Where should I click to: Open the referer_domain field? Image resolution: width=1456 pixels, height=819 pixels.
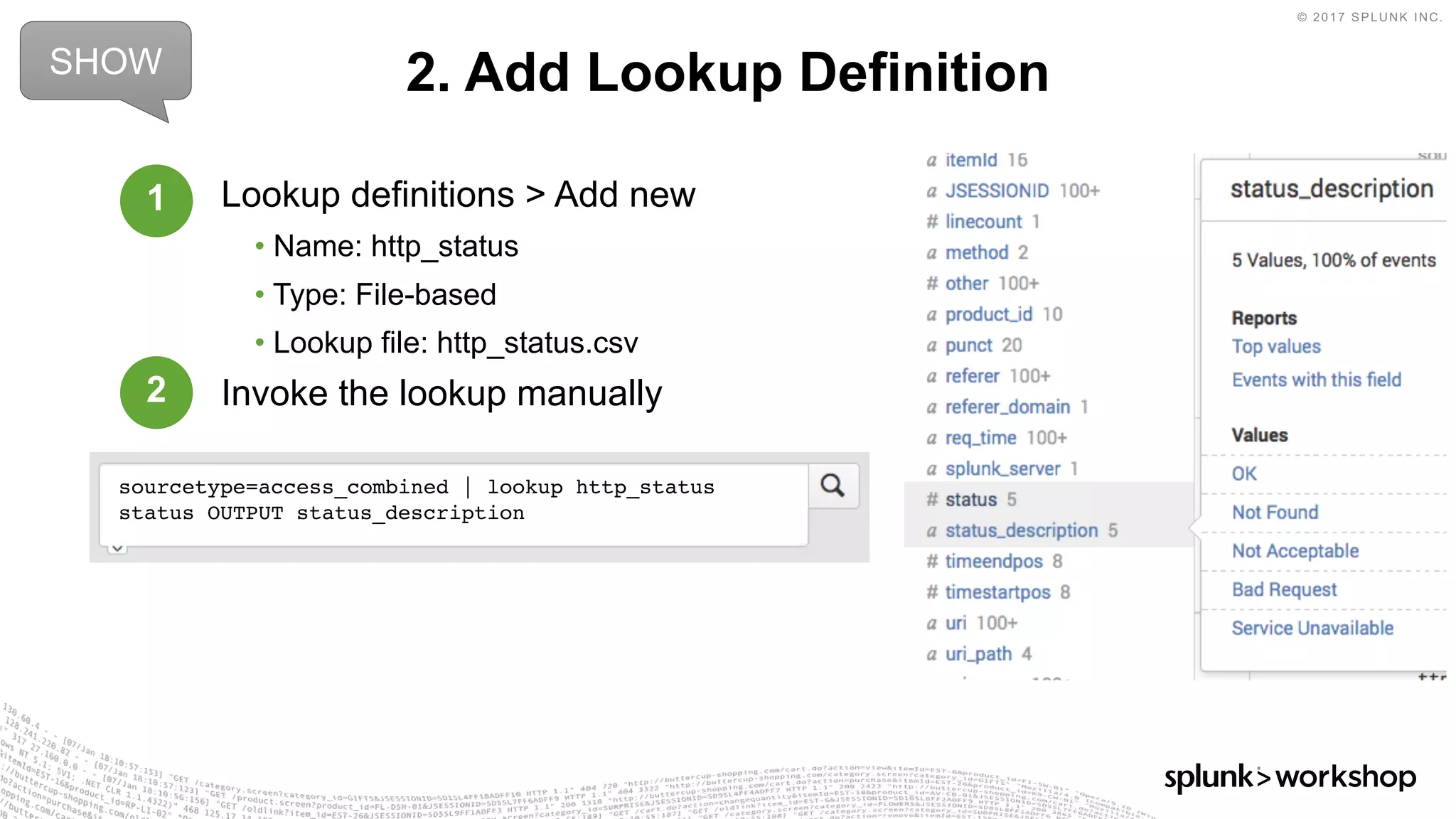pos(1007,407)
